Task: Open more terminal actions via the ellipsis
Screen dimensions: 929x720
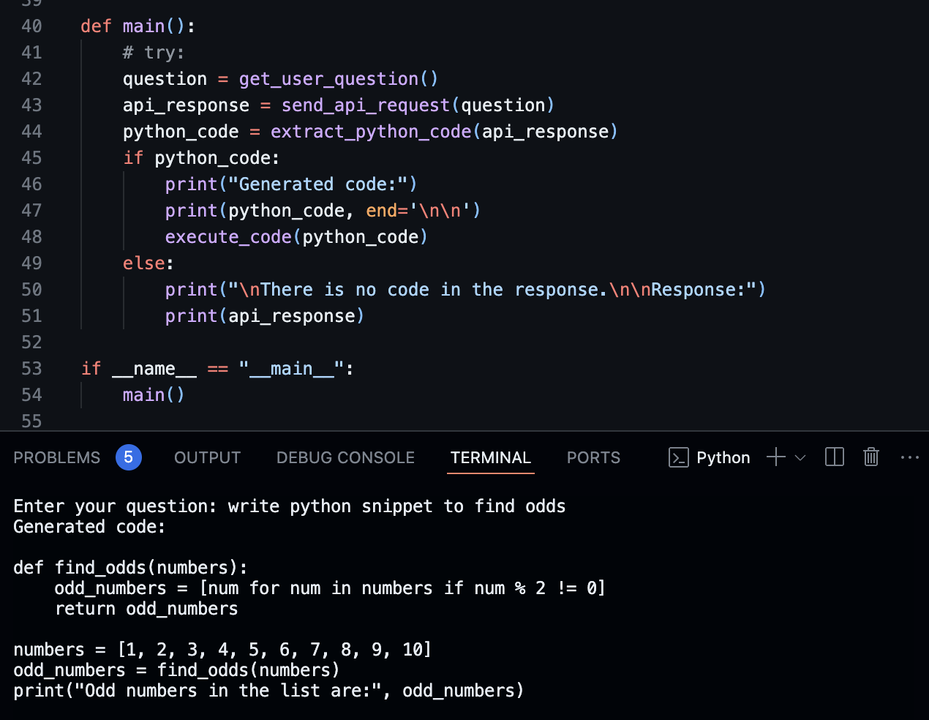Action: [x=909, y=457]
